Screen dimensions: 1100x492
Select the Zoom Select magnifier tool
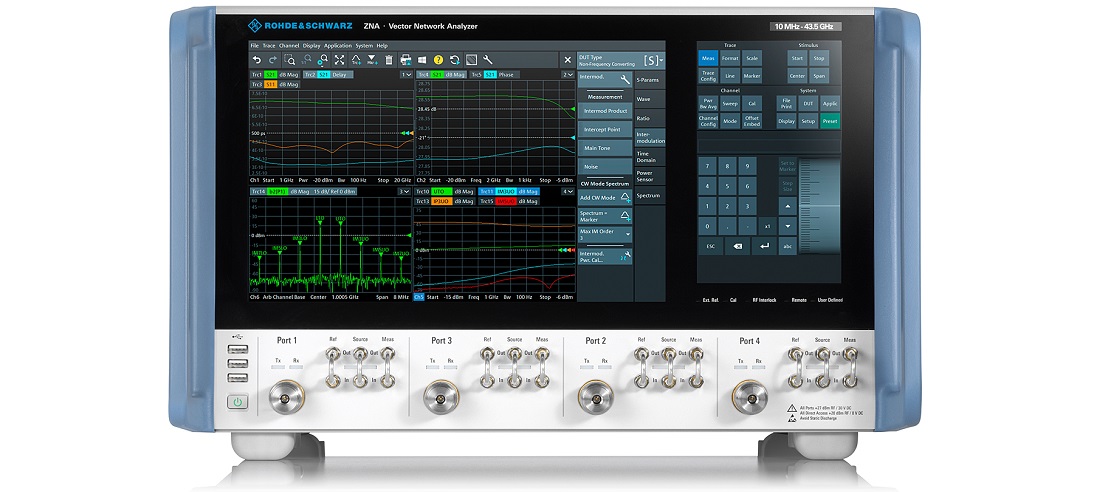(x=289, y=60)
